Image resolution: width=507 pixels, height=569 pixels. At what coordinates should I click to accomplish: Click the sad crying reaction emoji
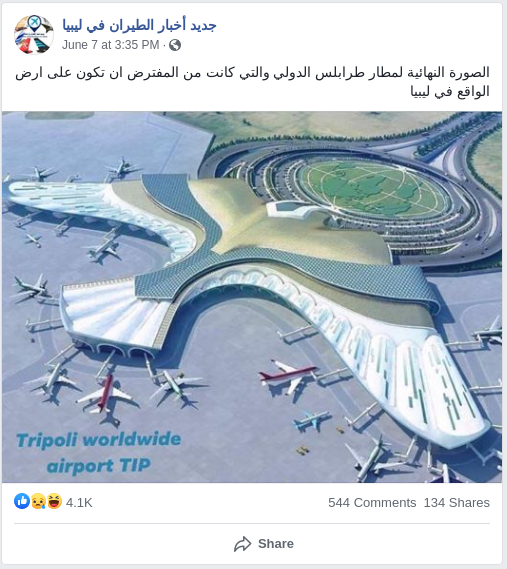[x=38, y=501]
